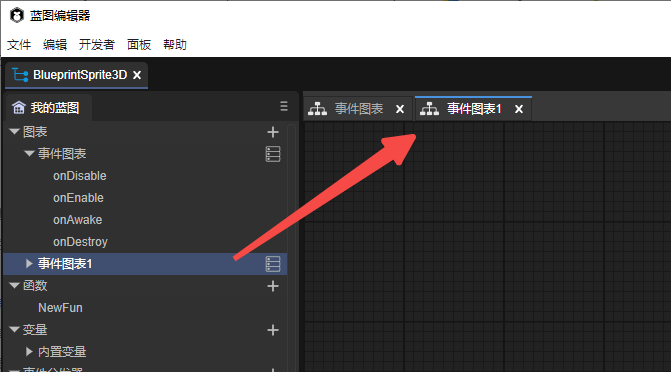The width and height of the screenshot is (671, 372).
Task: Add a new variable via 变量 plus icon
Action: pyautogui.click(x=273, y=330)
